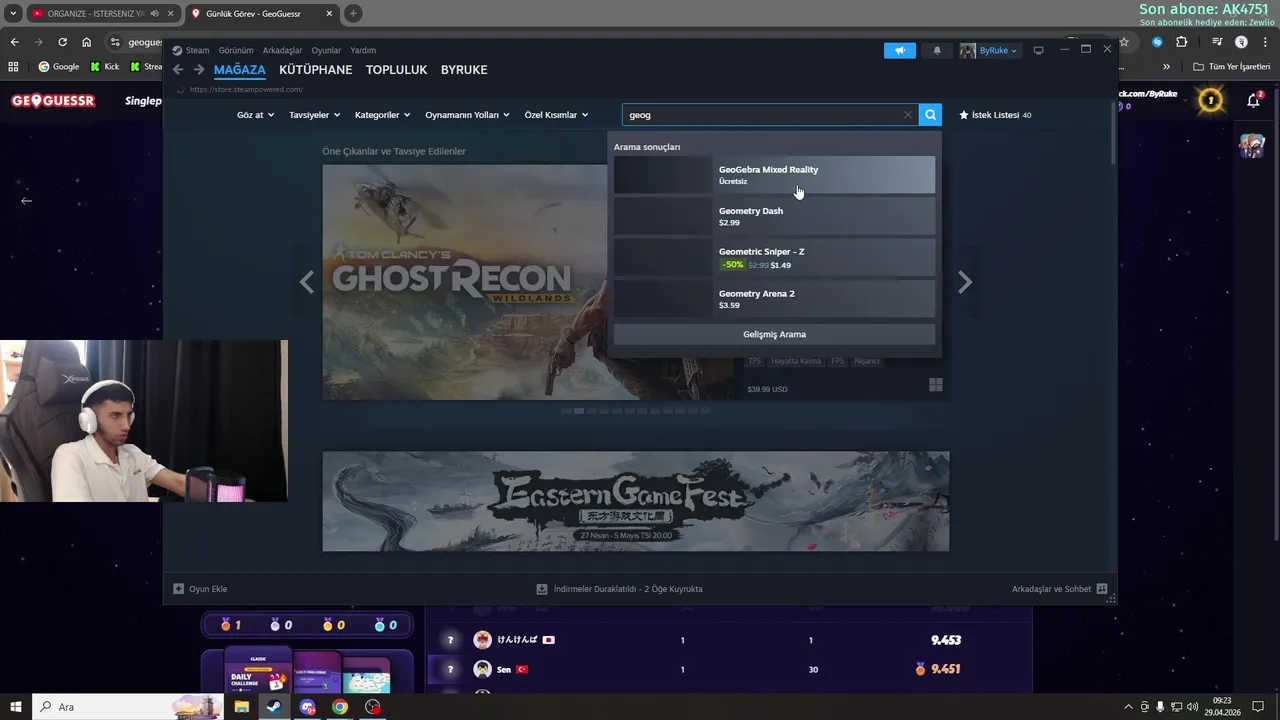This screenshot has height=720, width=1280.
Task: Expand the Özel Kısımlar dropdown
Action: tap(556, 115)
